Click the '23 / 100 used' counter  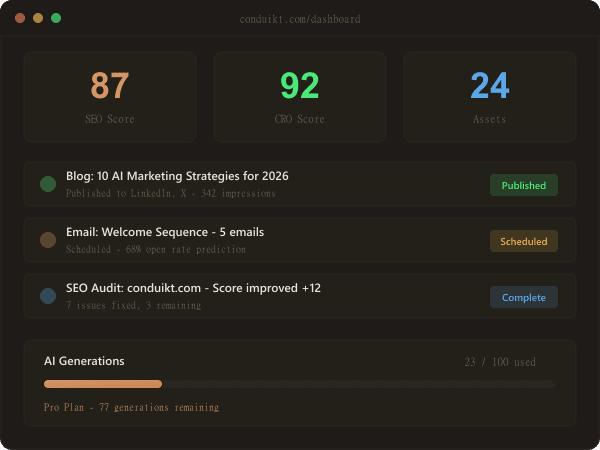pyautogui.click(x=500, y=362)
